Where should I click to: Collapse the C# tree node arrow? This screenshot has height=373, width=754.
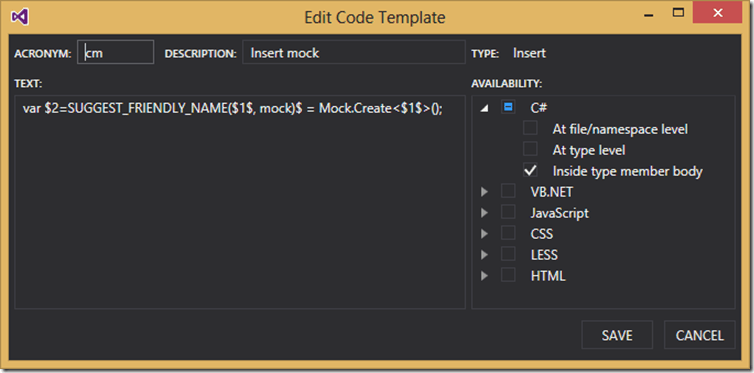click(x=485, y=109)
